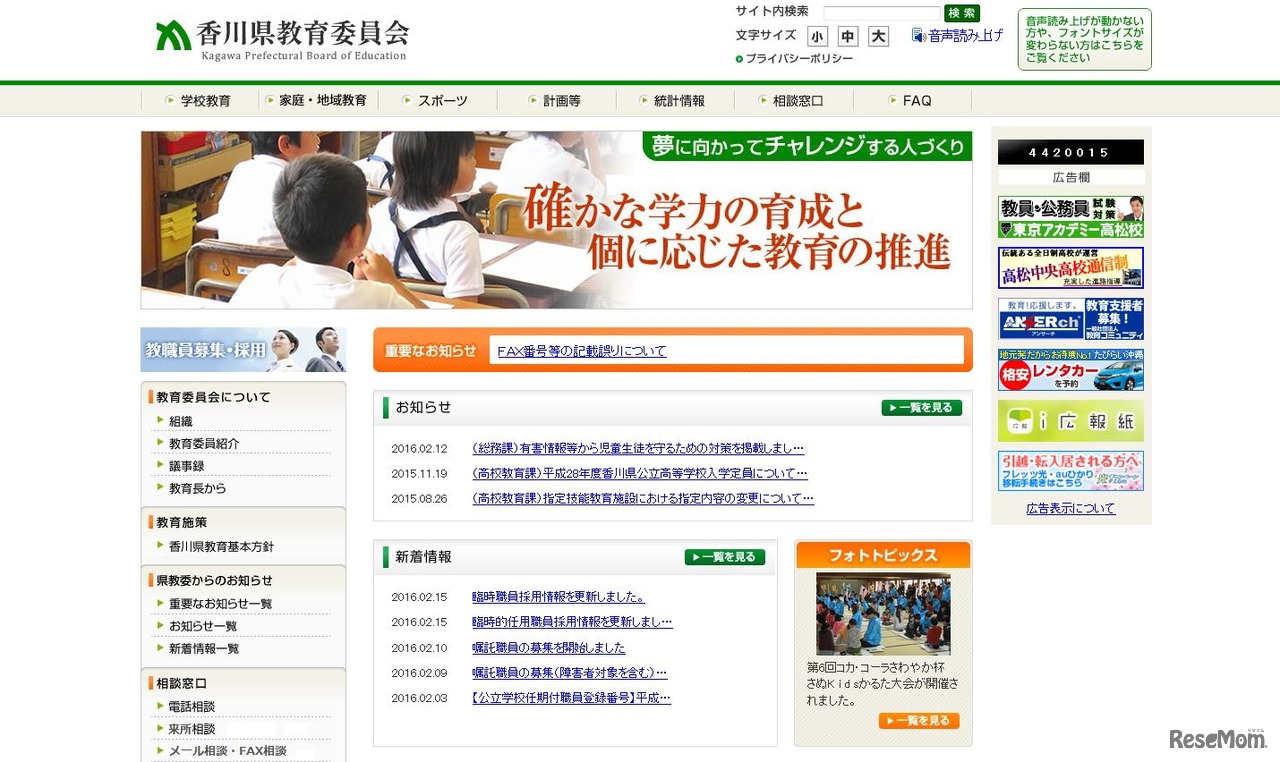Click inside the サイト内検索 search field
This screenshot has height=762, width=1280.
881,12
